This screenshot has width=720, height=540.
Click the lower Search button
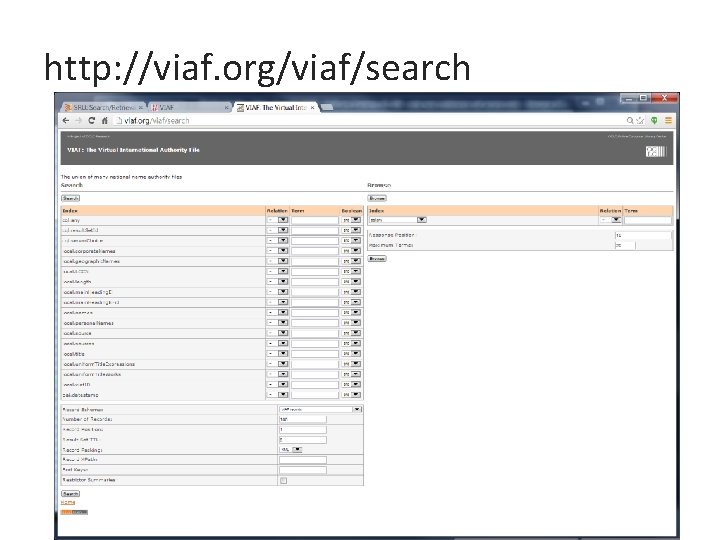pyautogui.click(x=70, y=494)
